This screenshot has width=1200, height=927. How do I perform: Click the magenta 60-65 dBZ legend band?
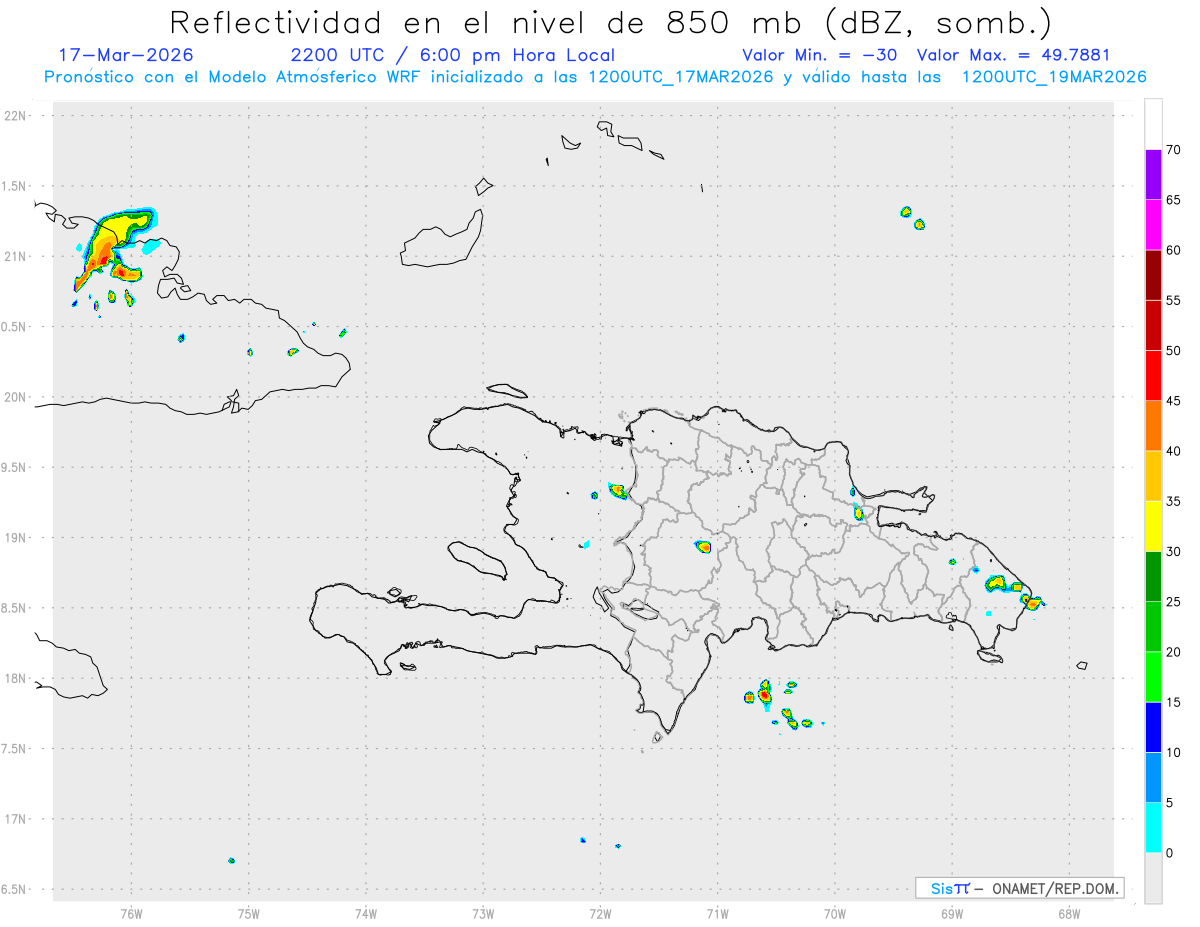(1153, 225)
